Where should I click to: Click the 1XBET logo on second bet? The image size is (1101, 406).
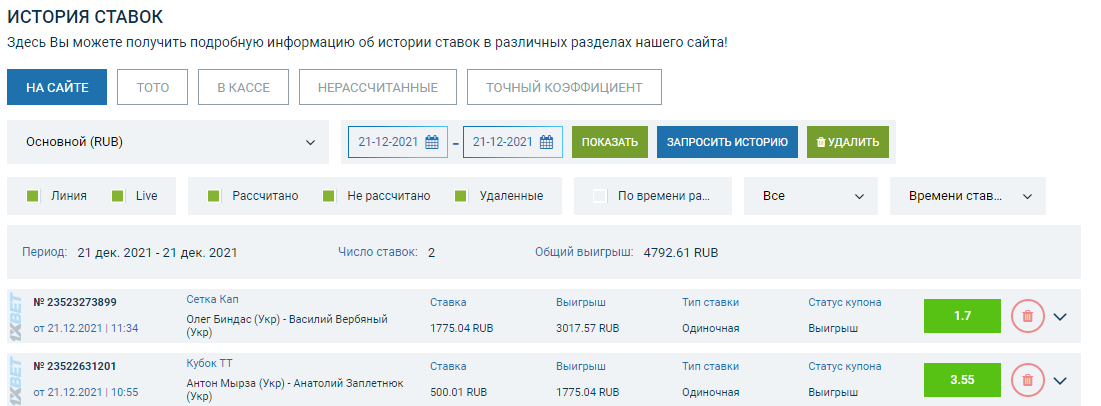click(15, 380)
